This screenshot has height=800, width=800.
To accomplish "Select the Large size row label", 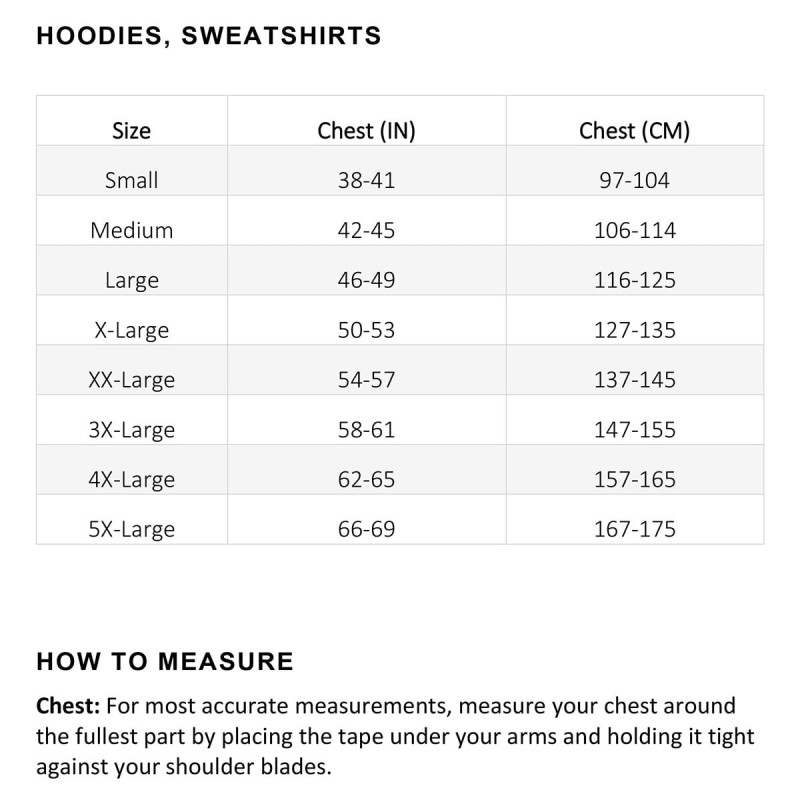I will pos(132,281).
